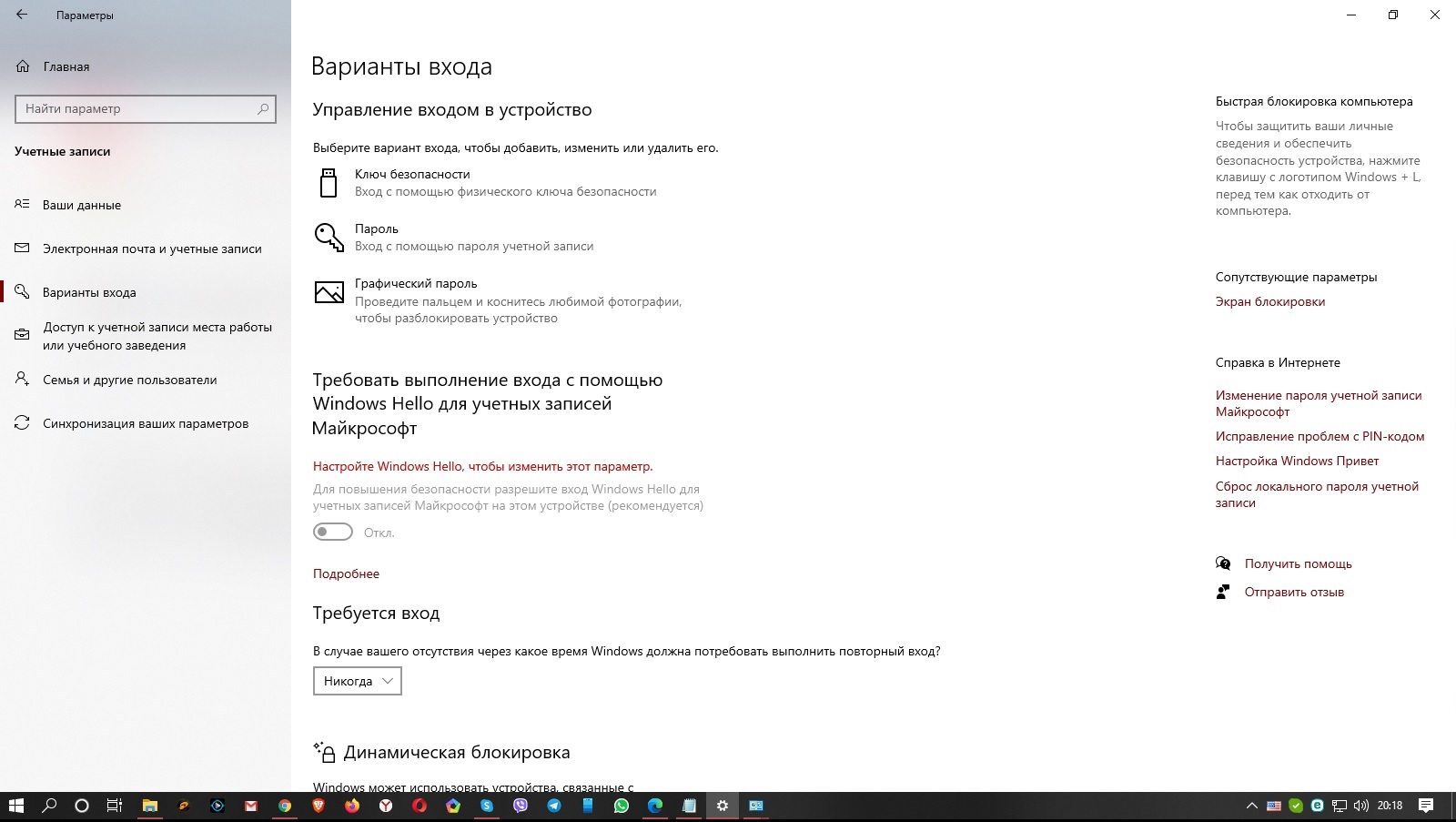Open the Action Center notifications icon

pos(1426,806)
